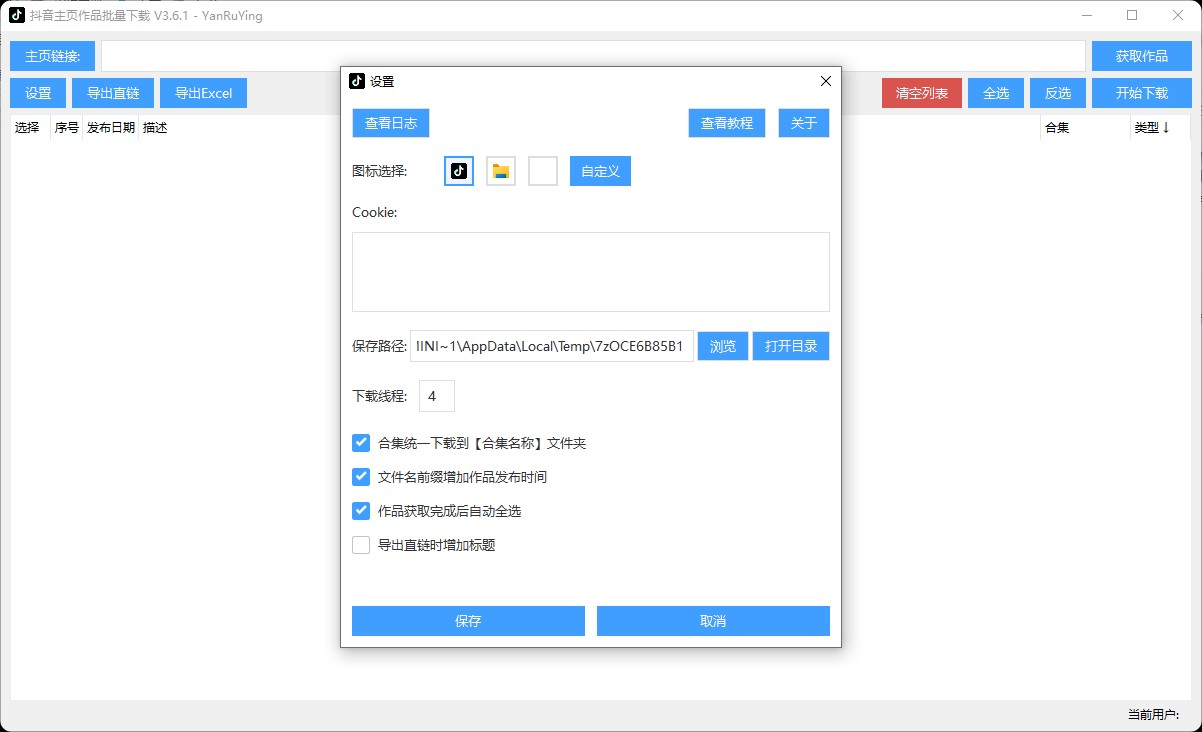The height and width of the screenshot is (732, 1202).
Task: Click the download threads field showing 4
Action: pyautogui.click(x=436, y=396)
